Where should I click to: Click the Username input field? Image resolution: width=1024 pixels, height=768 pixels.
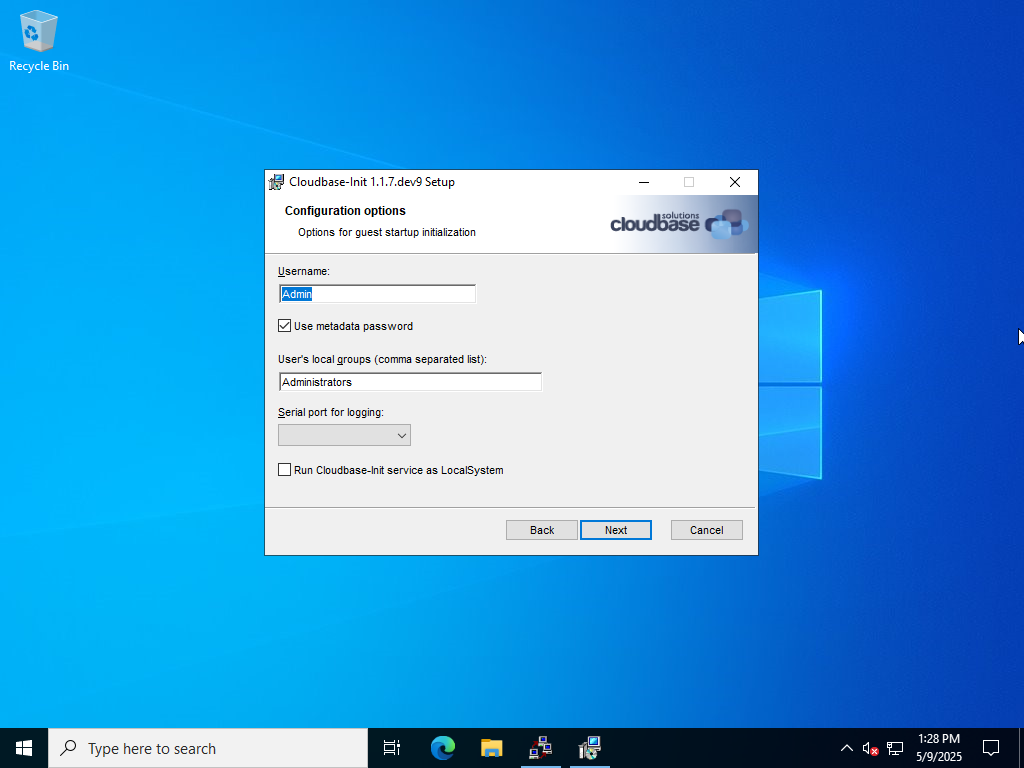point(377,294)
